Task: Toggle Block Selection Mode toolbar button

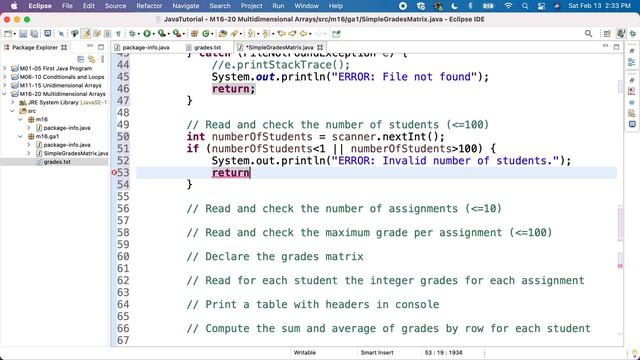Action: tap(107, 34)
